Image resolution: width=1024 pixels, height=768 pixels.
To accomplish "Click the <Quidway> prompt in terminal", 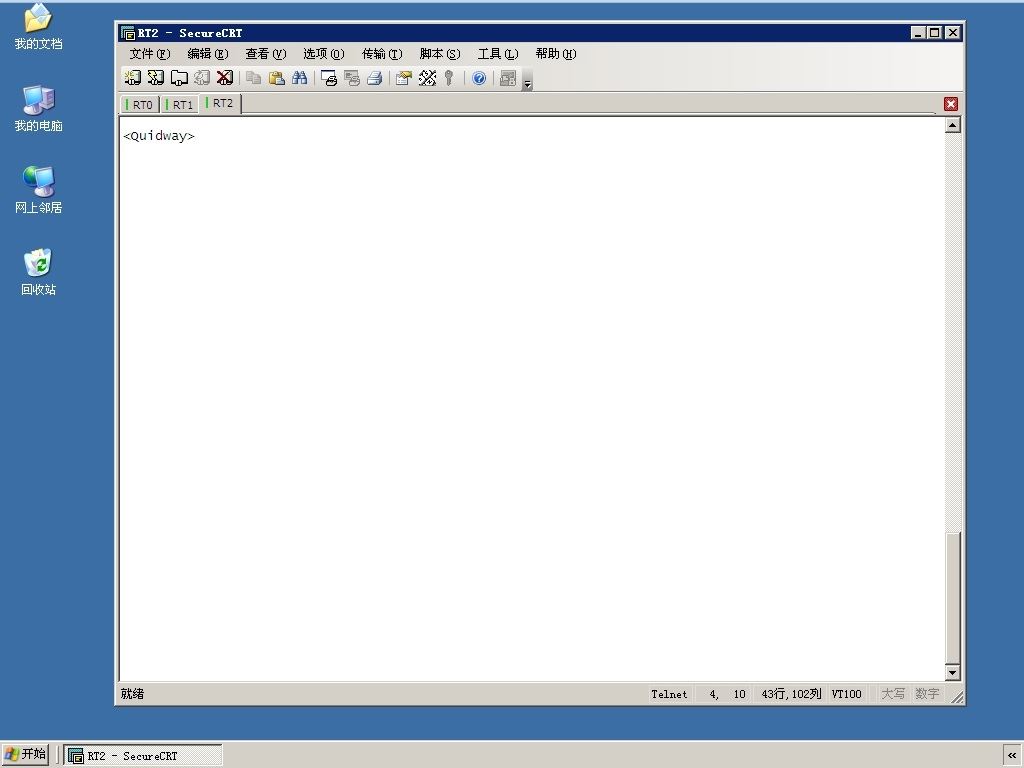I will 159,136.
